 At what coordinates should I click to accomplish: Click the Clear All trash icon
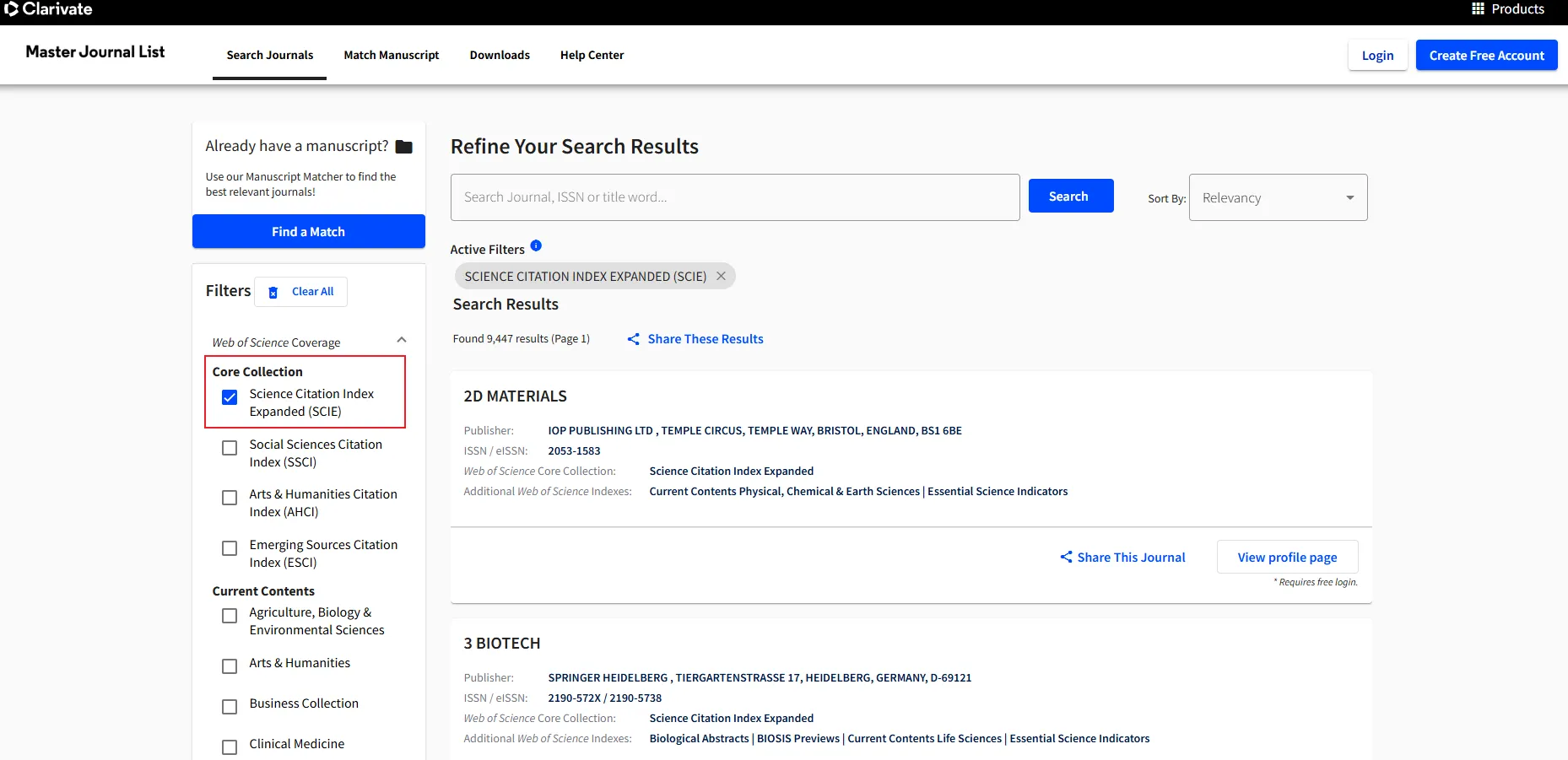pos(273,292)
